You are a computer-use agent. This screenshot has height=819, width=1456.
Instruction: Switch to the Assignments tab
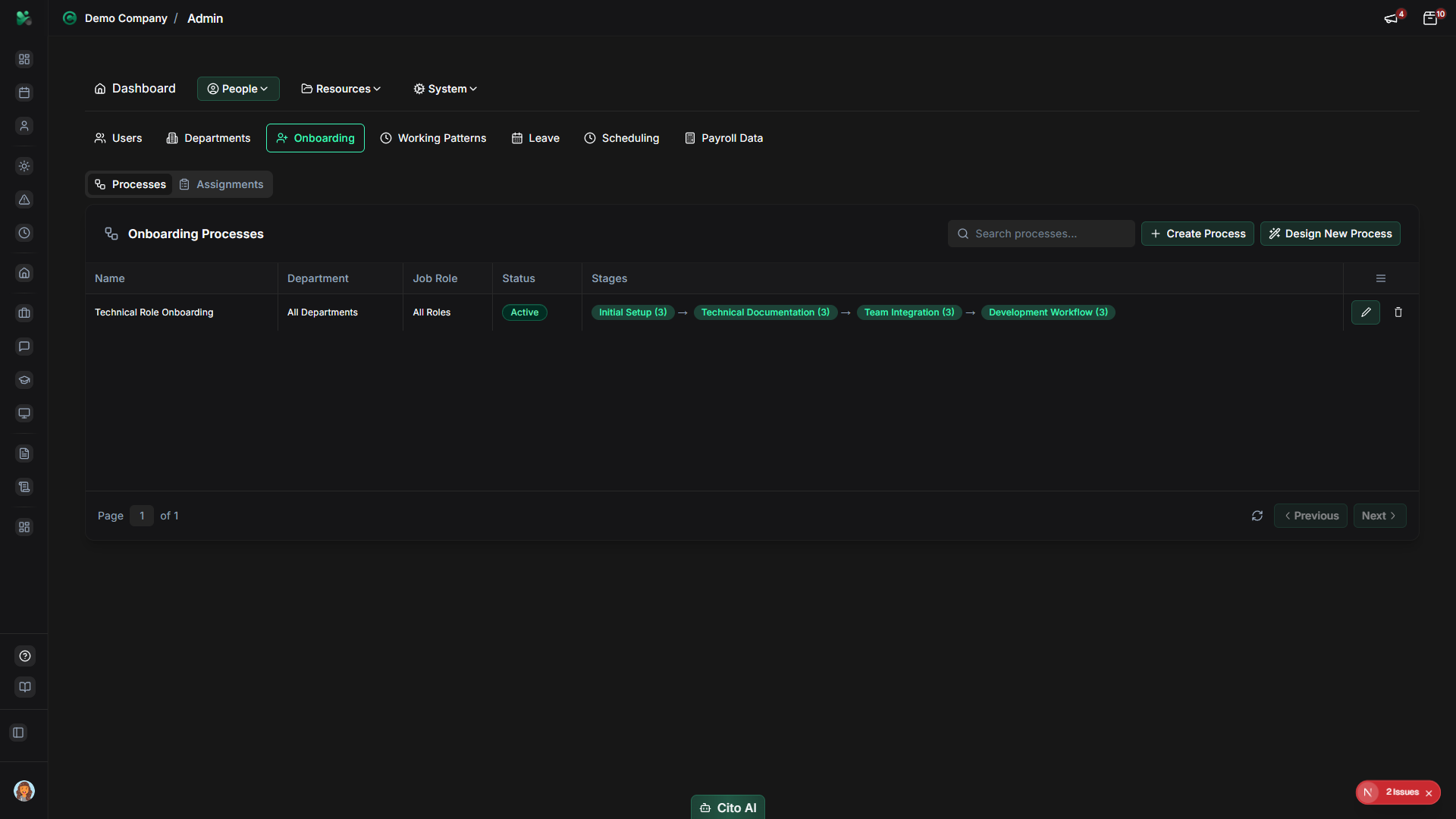[221, 184]
